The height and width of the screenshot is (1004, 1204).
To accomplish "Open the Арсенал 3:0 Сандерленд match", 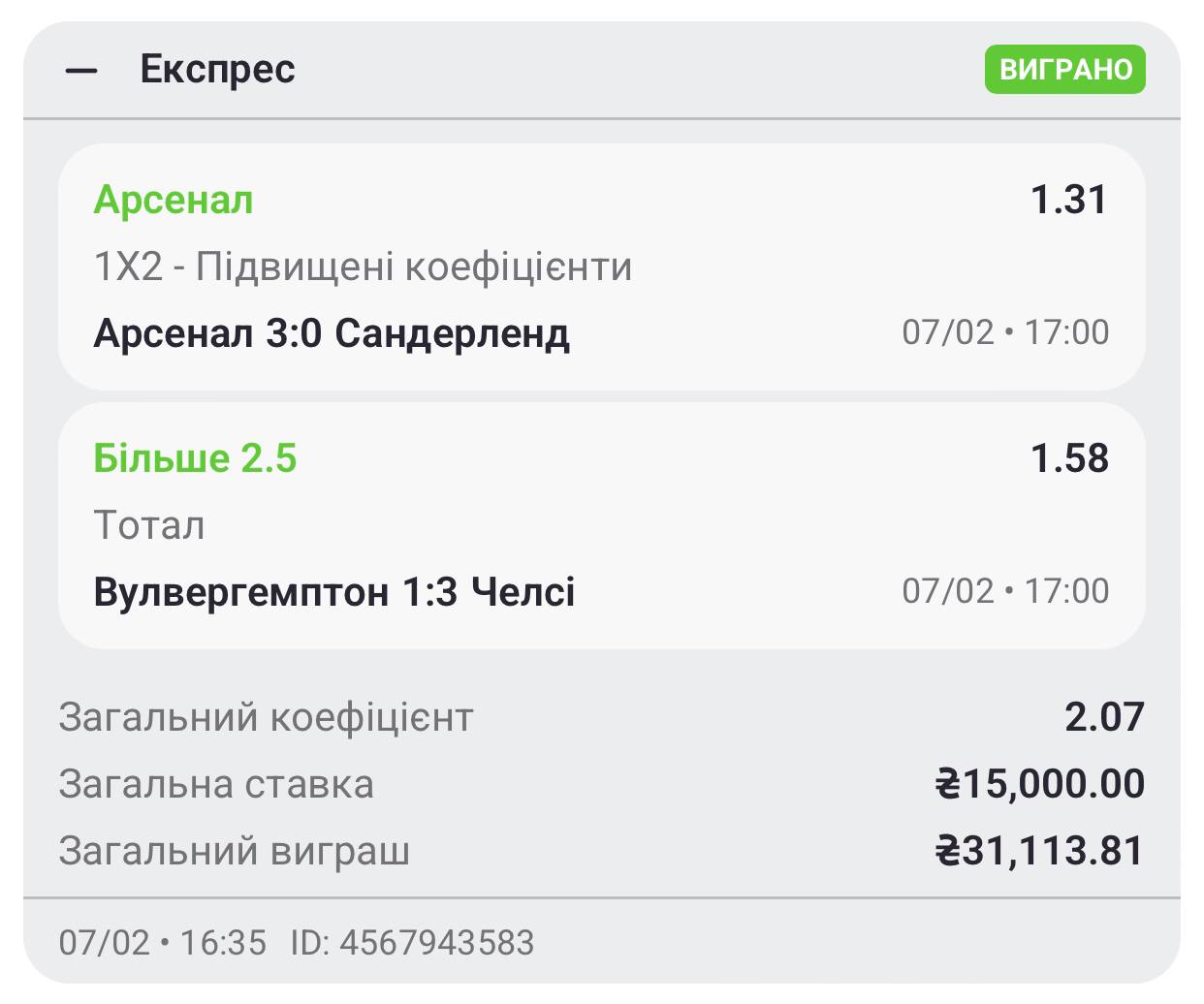I will pyautogui.click(x=332, y=333).
